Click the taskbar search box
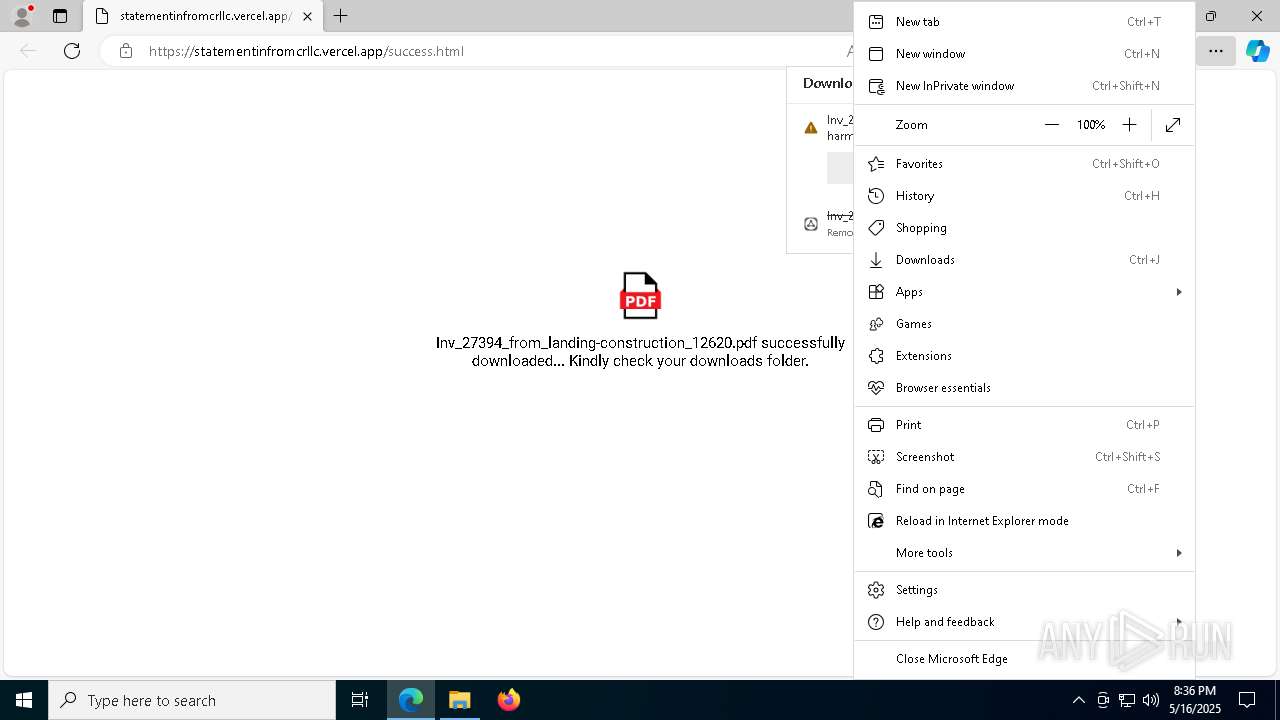The width and height of the screenshot is (1280, 720). tap(192, 700)
